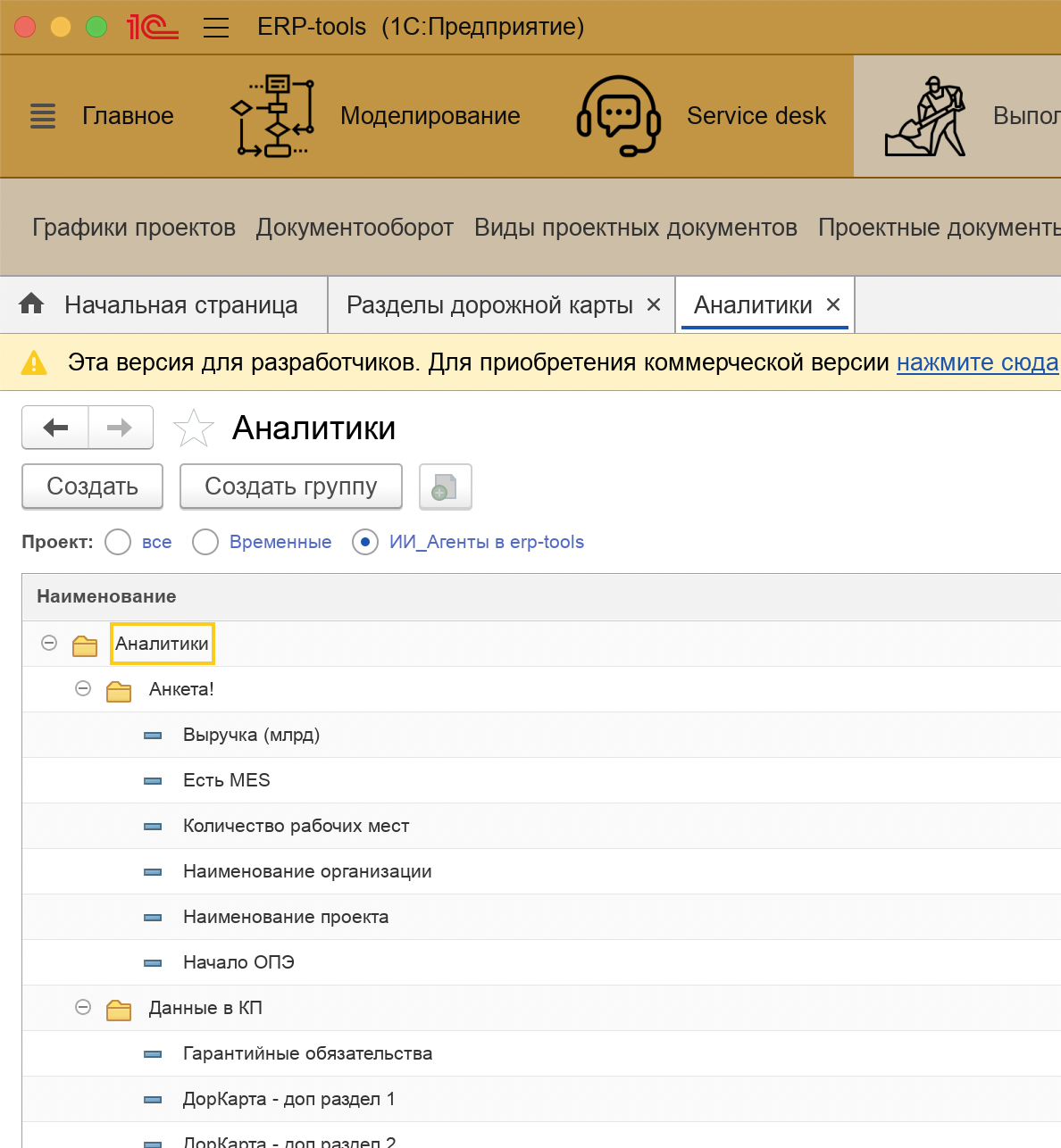The image size is (1061, 1148).
Task: Go back with the left arrow button
Action: pos(55,428)
